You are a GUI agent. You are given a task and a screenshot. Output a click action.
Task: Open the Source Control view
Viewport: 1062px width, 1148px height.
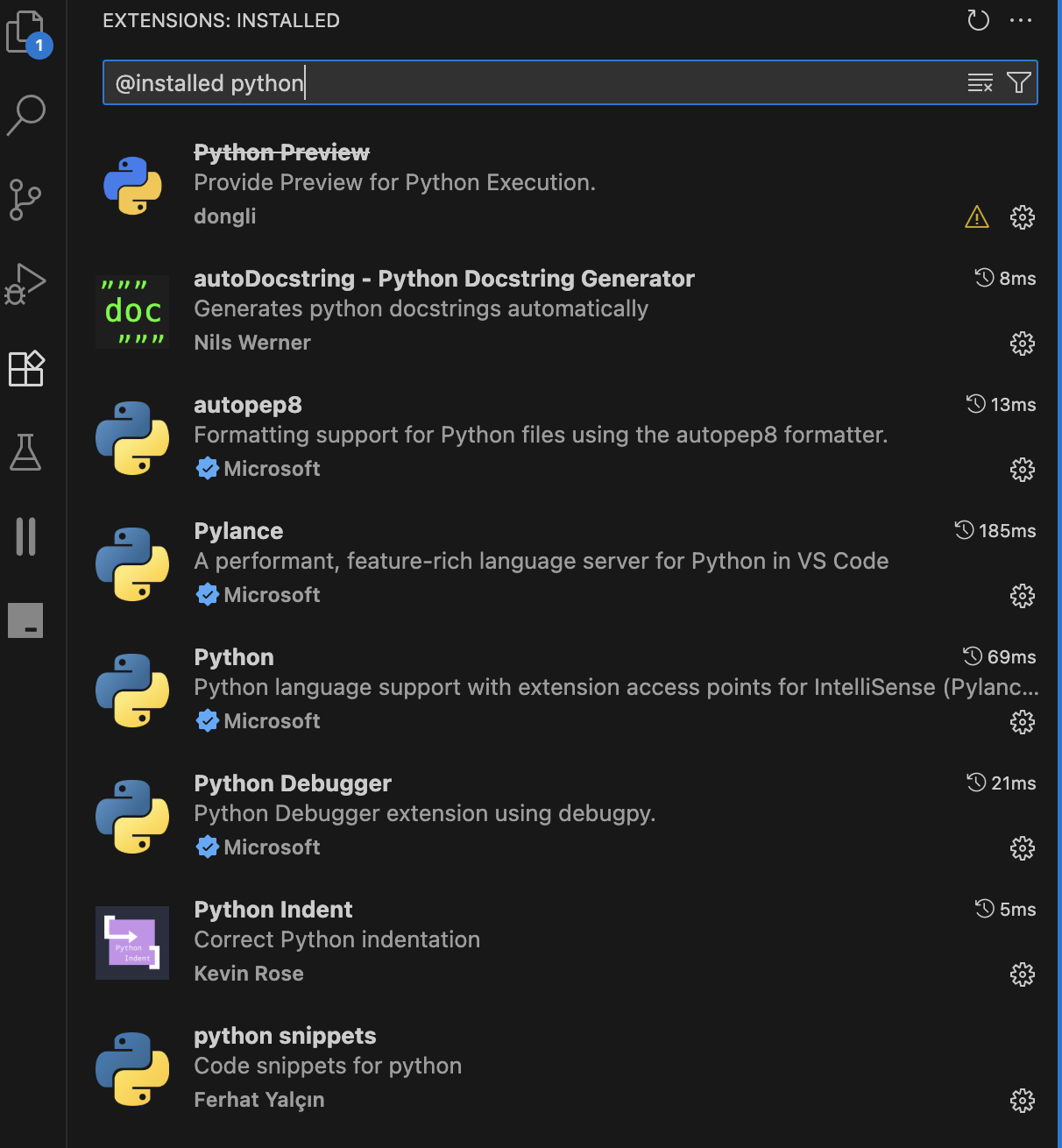pyautogui.click(x=25, y=200)
